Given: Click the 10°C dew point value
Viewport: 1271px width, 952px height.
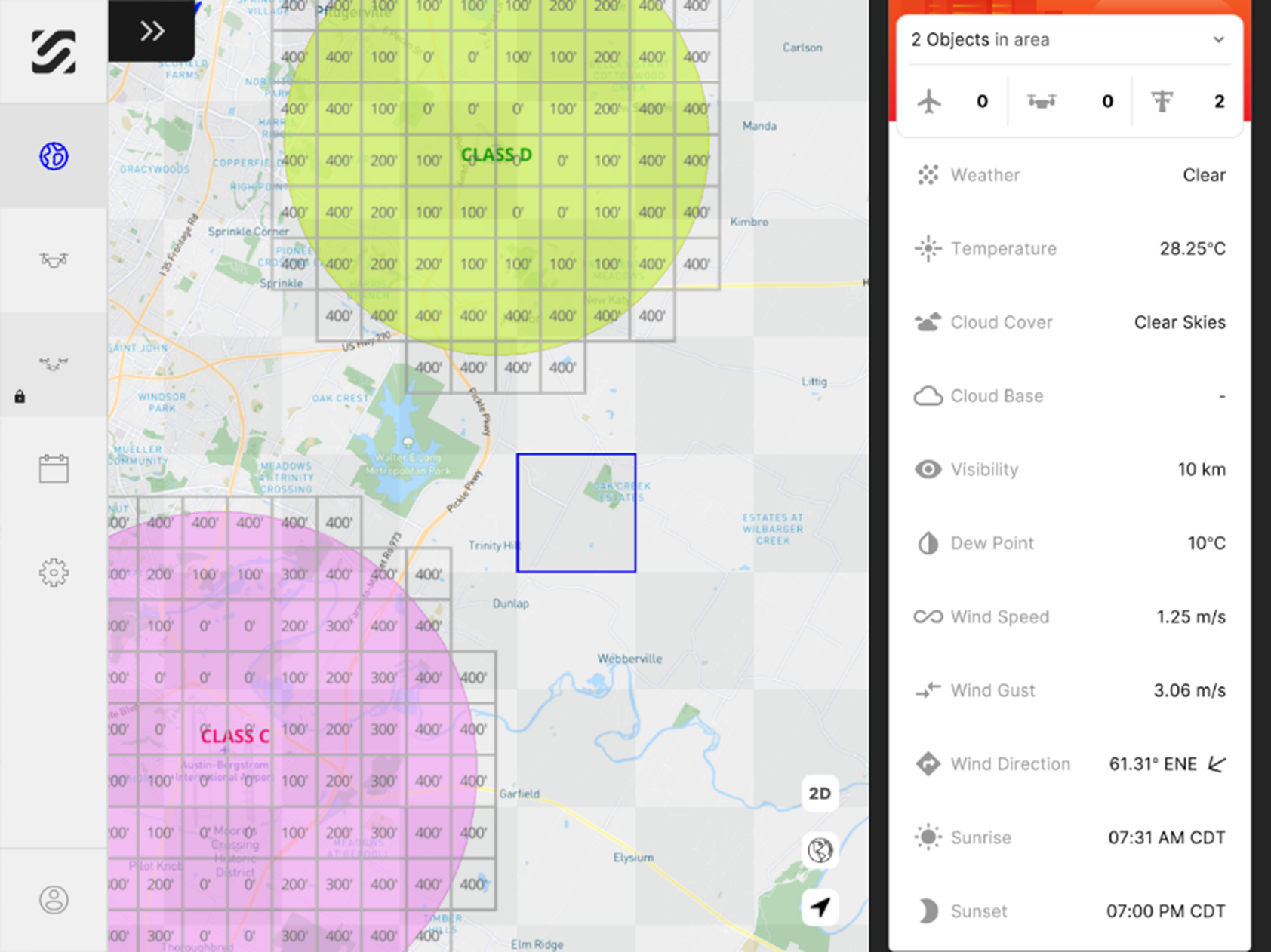Looking at the screenshot, I should [x=1206, y=543].
